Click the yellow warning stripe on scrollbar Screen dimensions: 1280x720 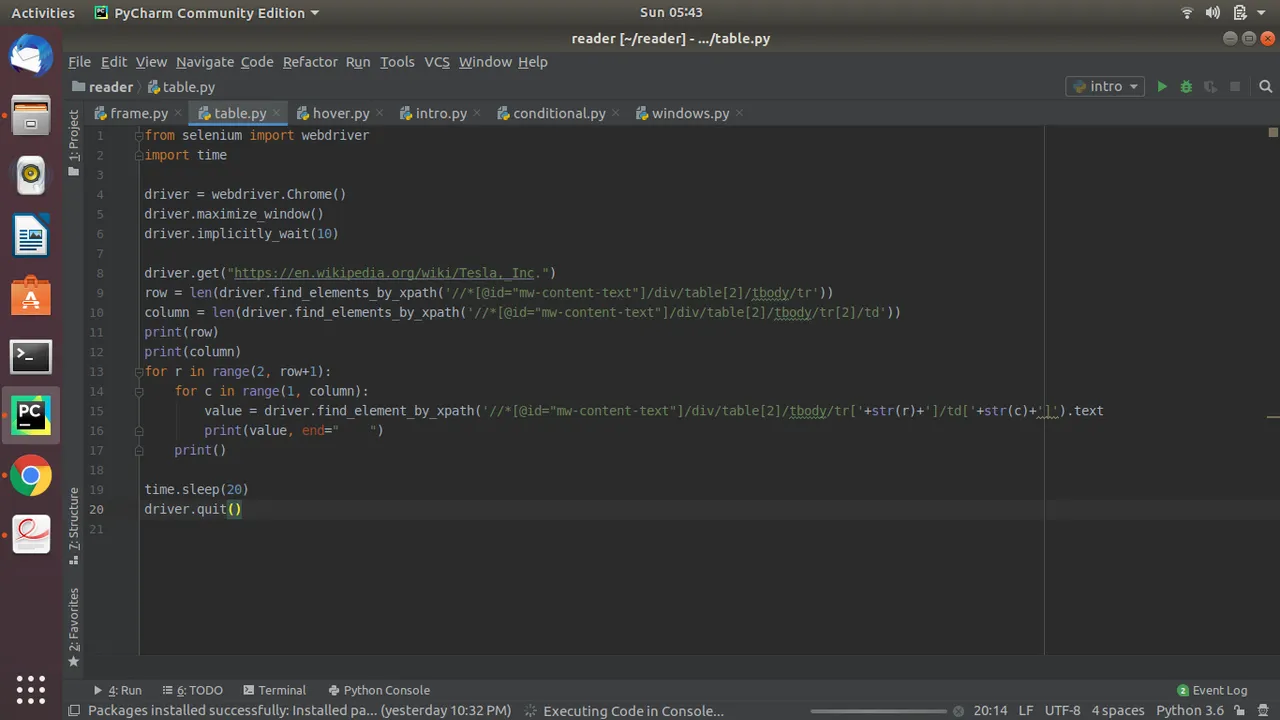pyautogui.click(x=1273, y=416)
